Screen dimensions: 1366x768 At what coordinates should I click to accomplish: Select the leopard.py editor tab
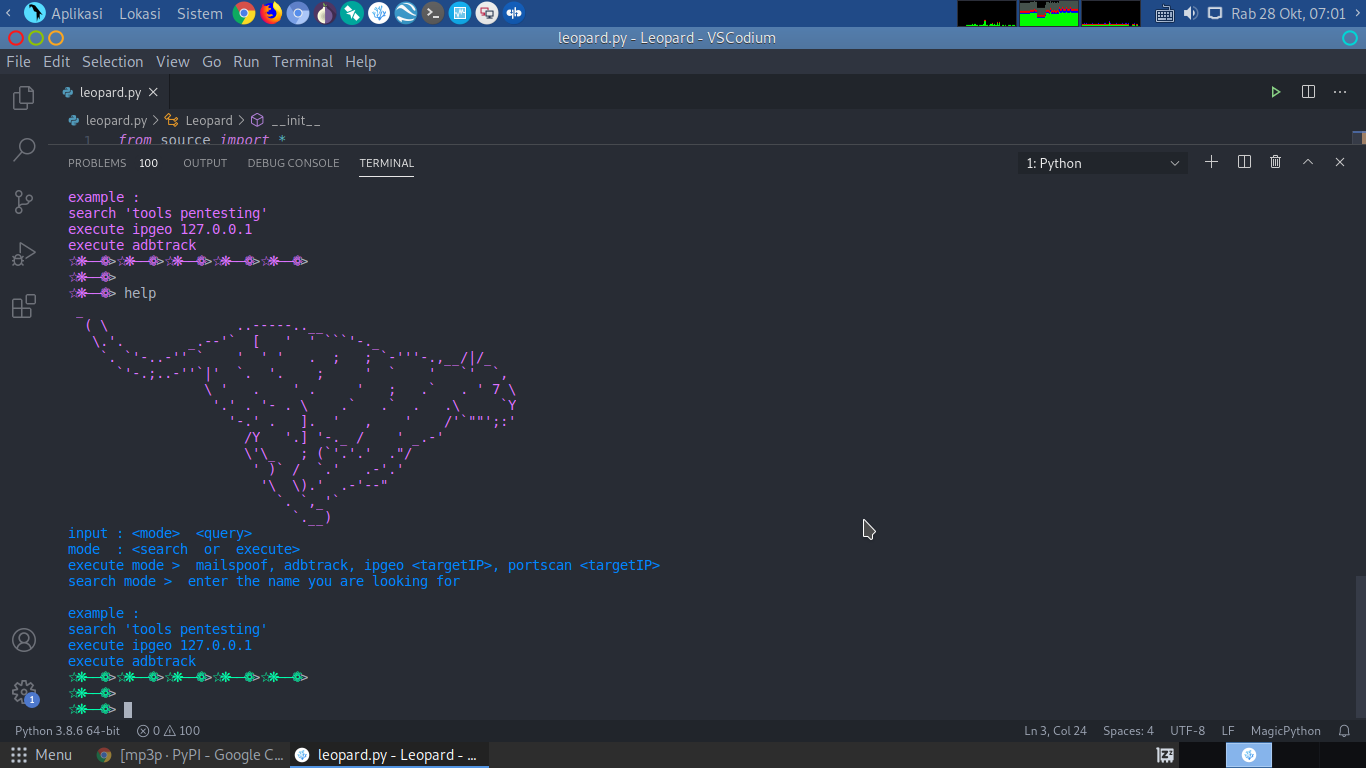pos(109,92)
